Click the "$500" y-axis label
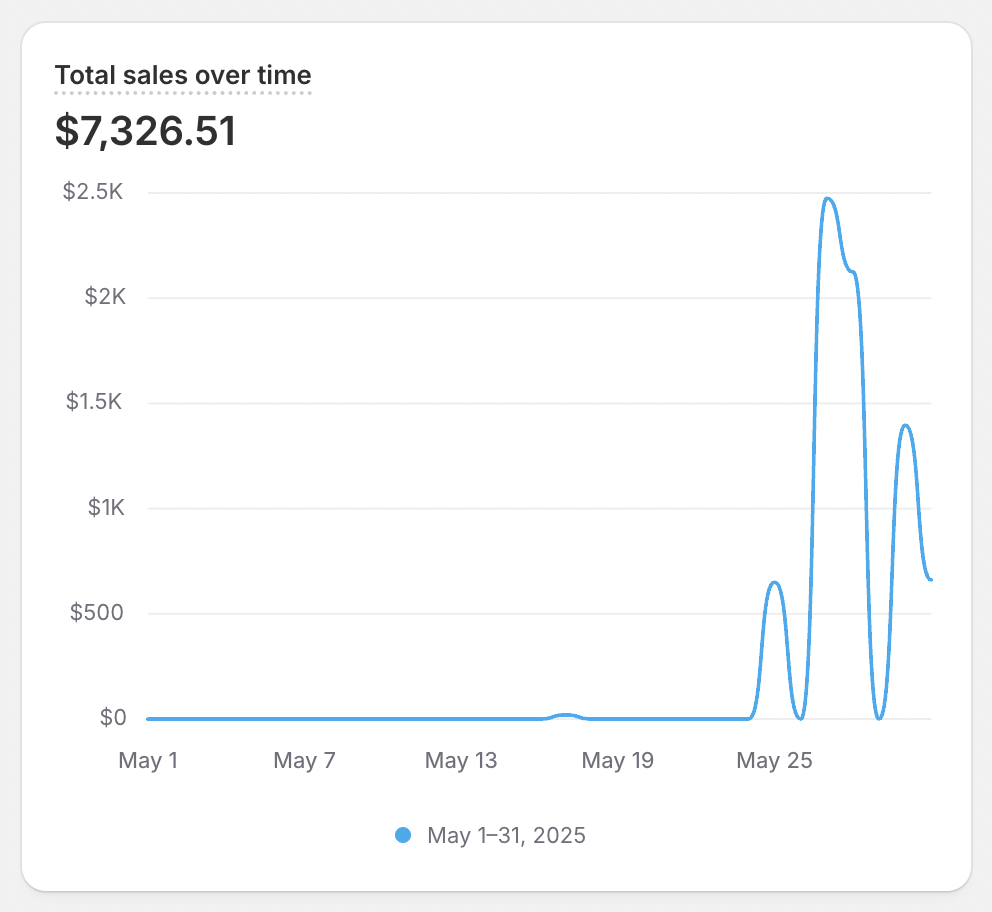The width and height of the screenshot is (992, 912). [x=96, y=612]
